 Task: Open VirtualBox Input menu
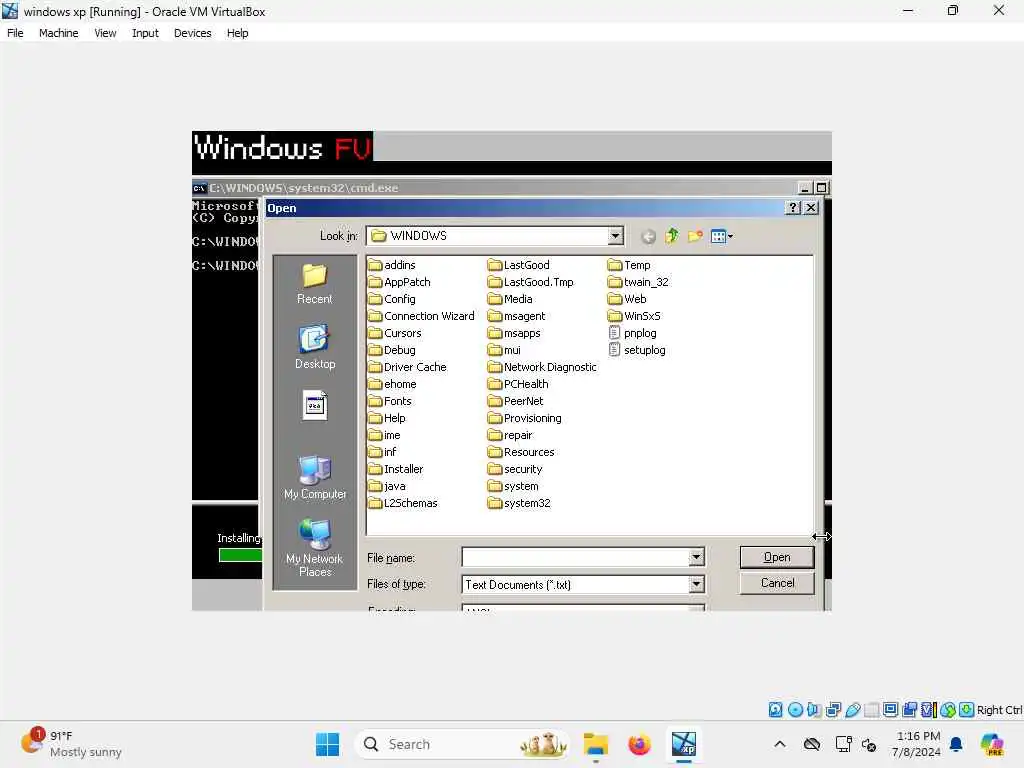[x=145, y=33]
